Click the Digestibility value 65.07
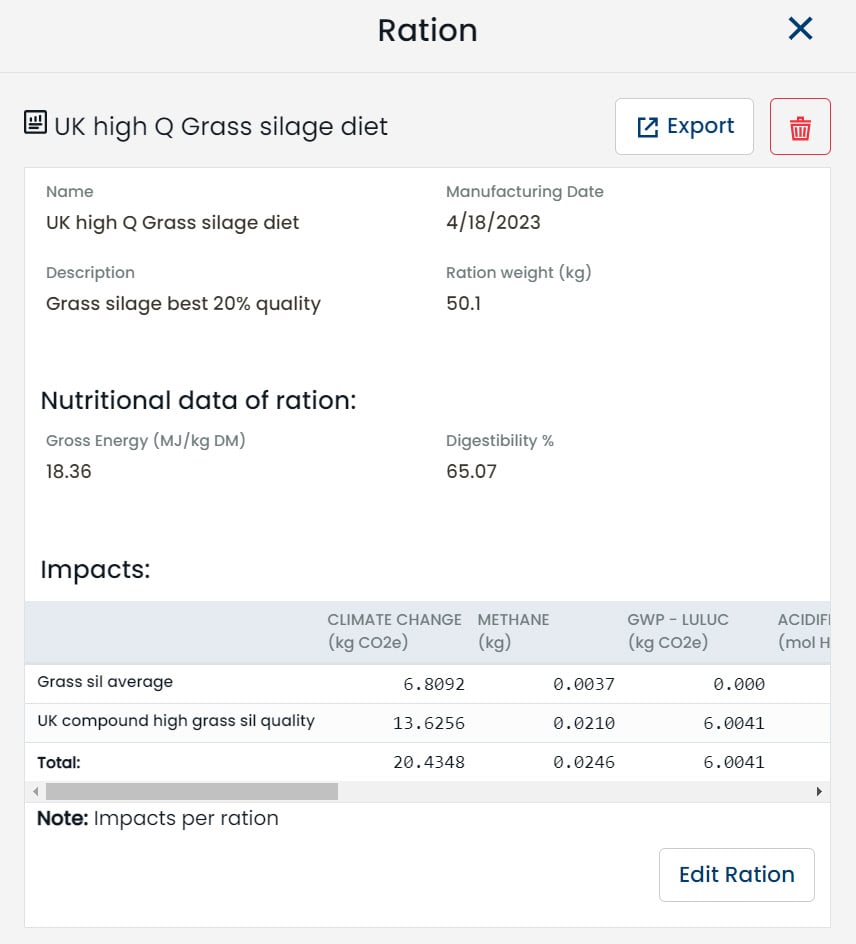Viewport: 856px width, 944px height. (x=471, y=471)
